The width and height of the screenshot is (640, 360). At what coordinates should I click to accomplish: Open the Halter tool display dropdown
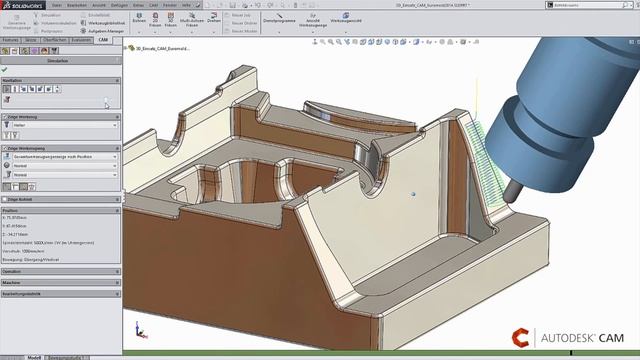point(65,125)
